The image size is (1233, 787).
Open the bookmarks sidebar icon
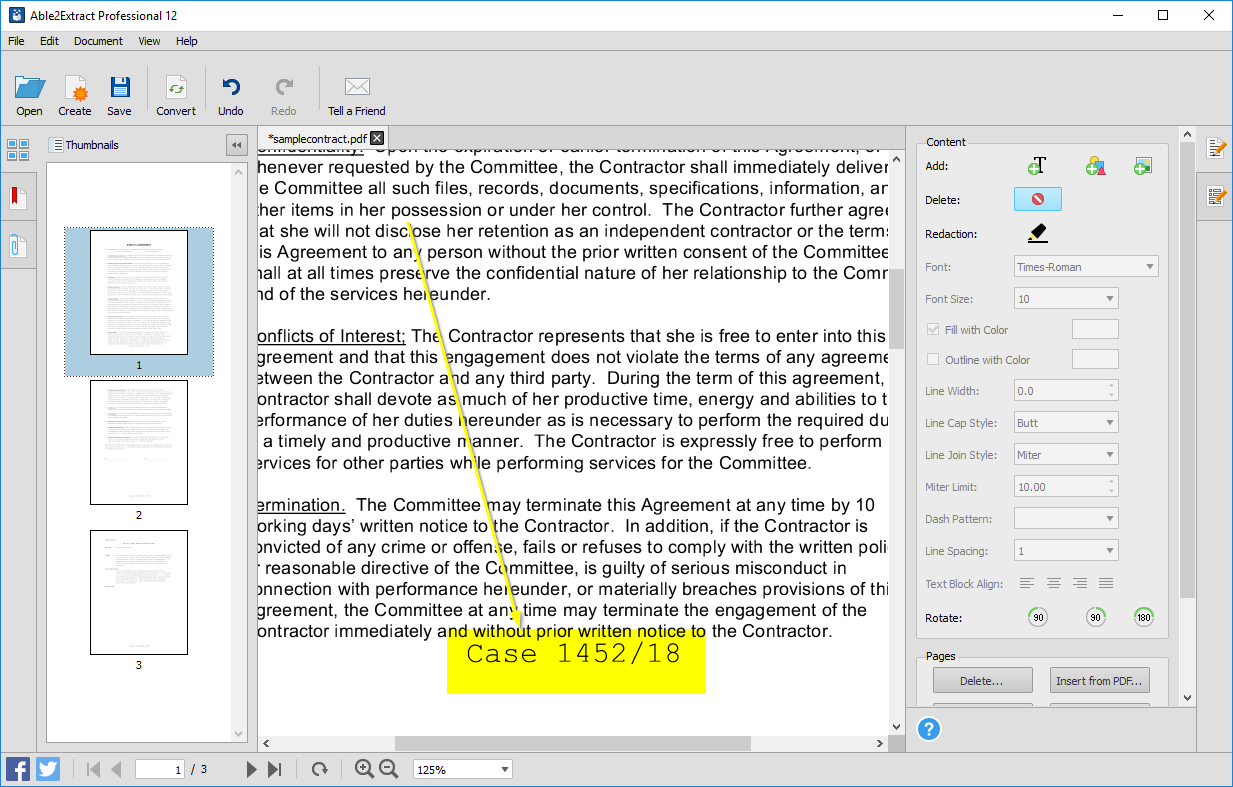(x=18, y=197)
